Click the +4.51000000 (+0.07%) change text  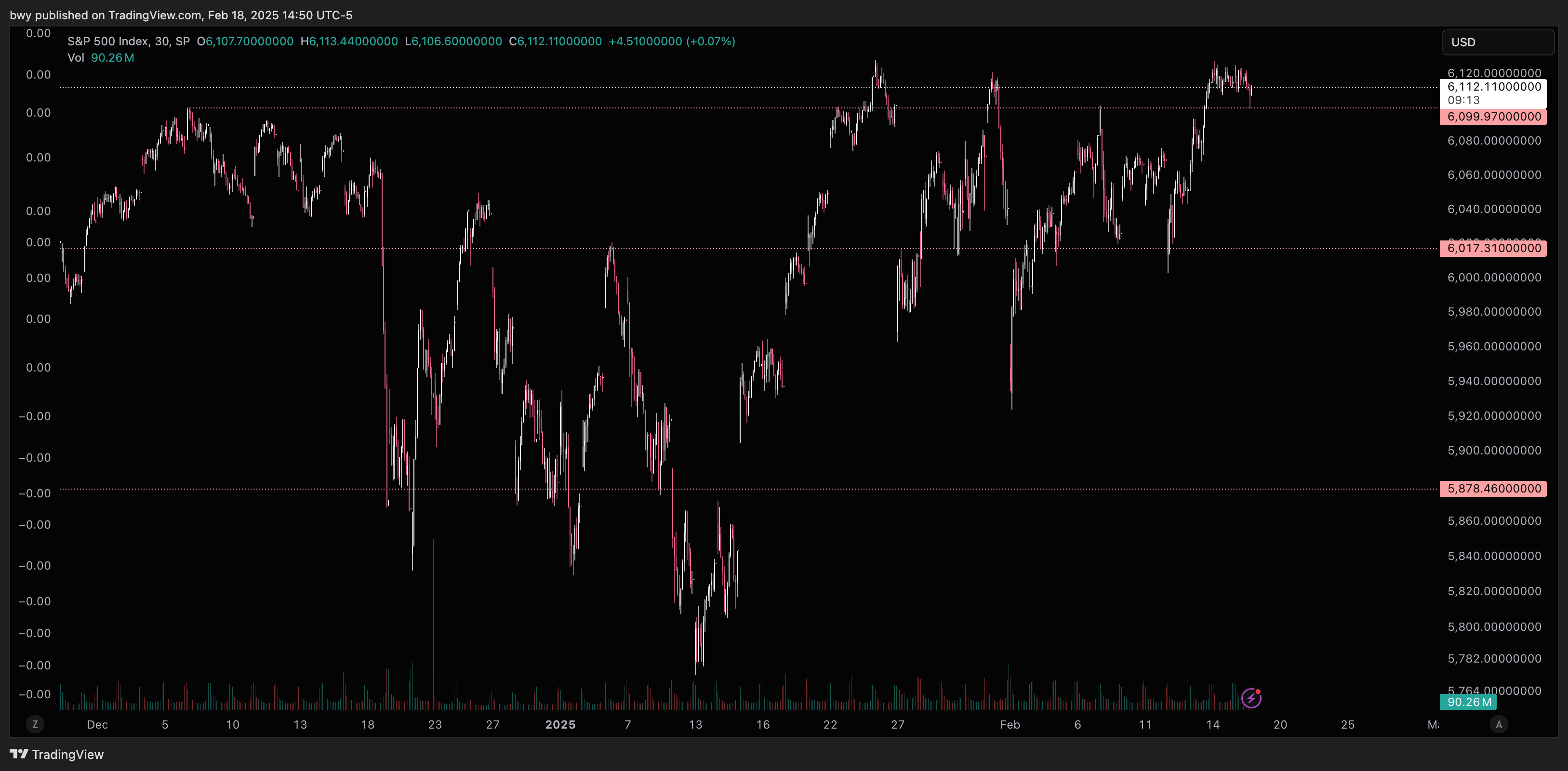[672, 41]
